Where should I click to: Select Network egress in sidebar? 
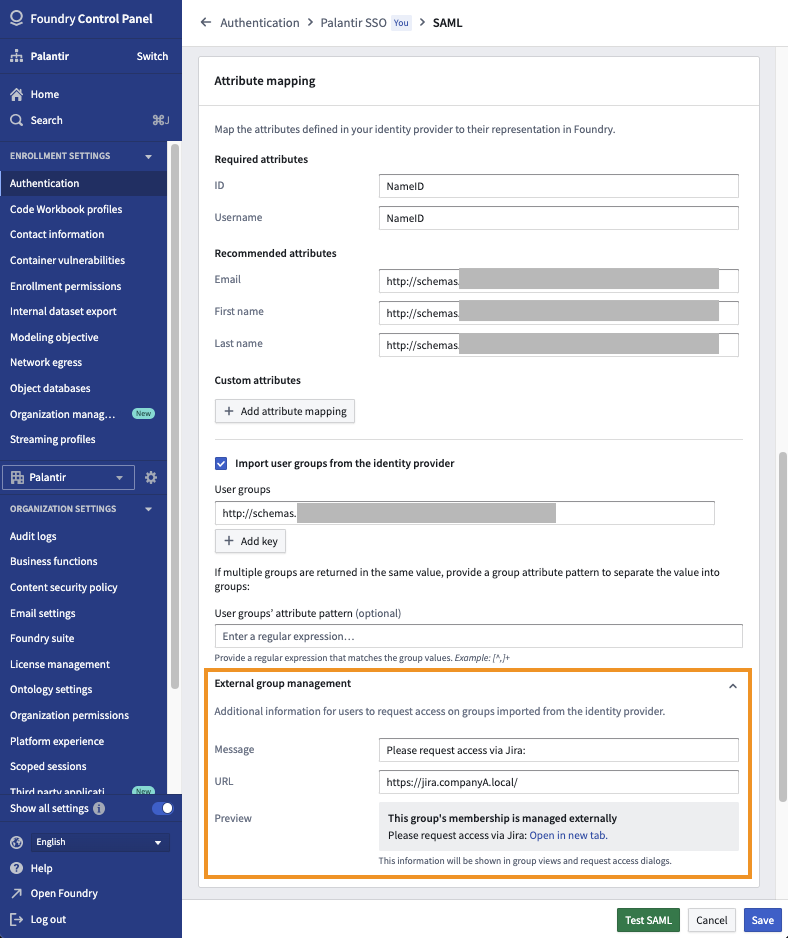pos(46,363)
